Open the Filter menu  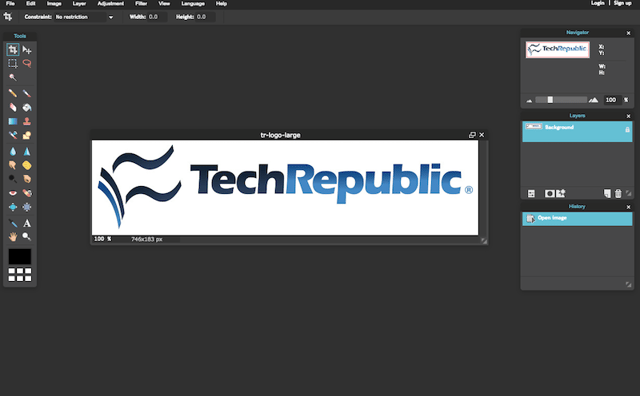point(141,4)
